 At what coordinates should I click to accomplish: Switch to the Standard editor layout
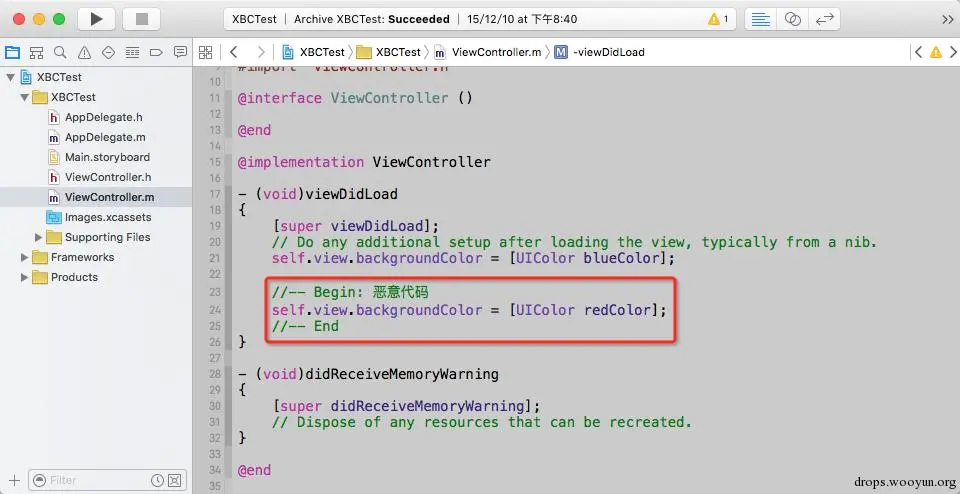click(760, 19)
